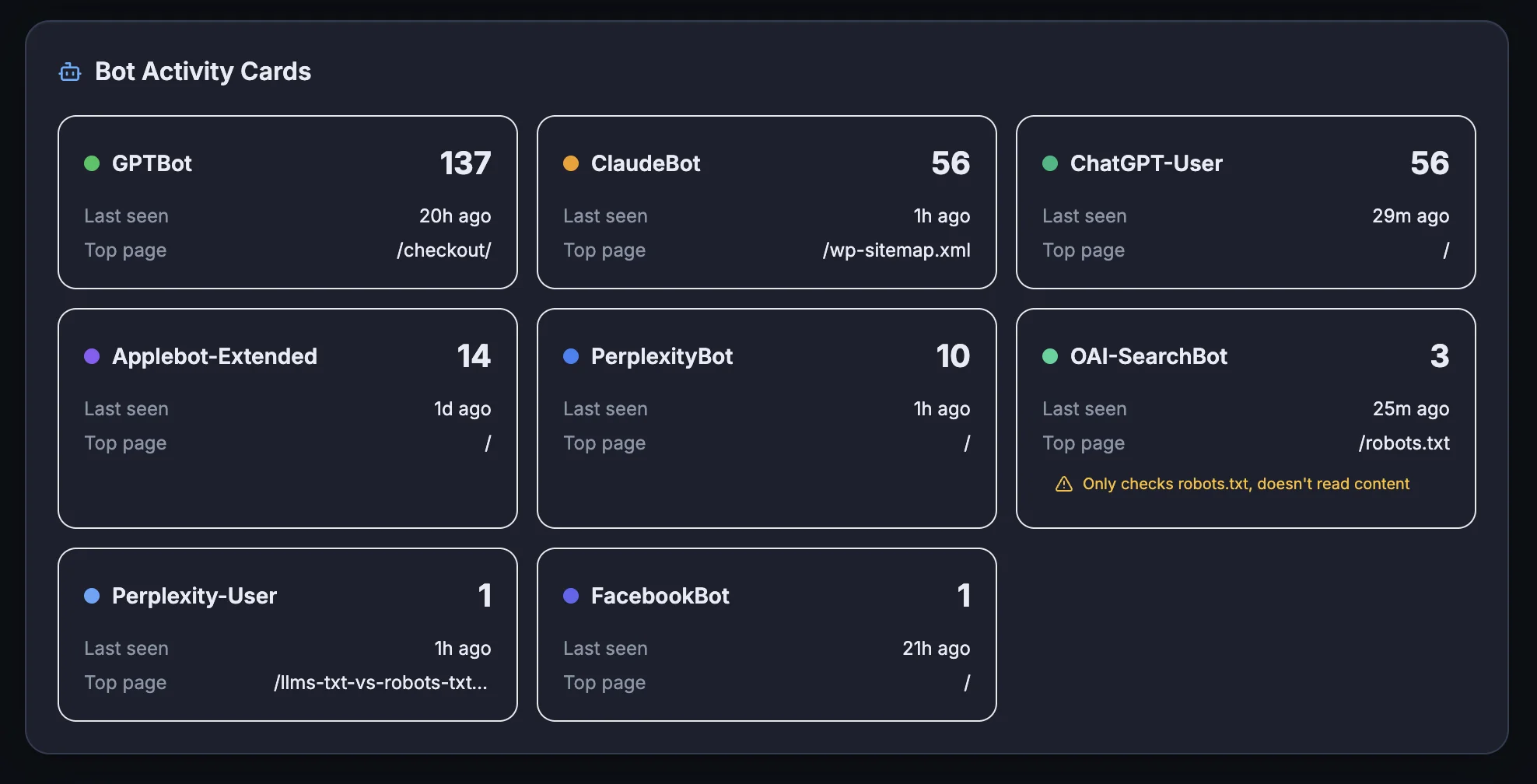1537x784 pixels.
Task: Open the /robots.txt link on OAI-SearchBot
Action: pos(1404,443)
